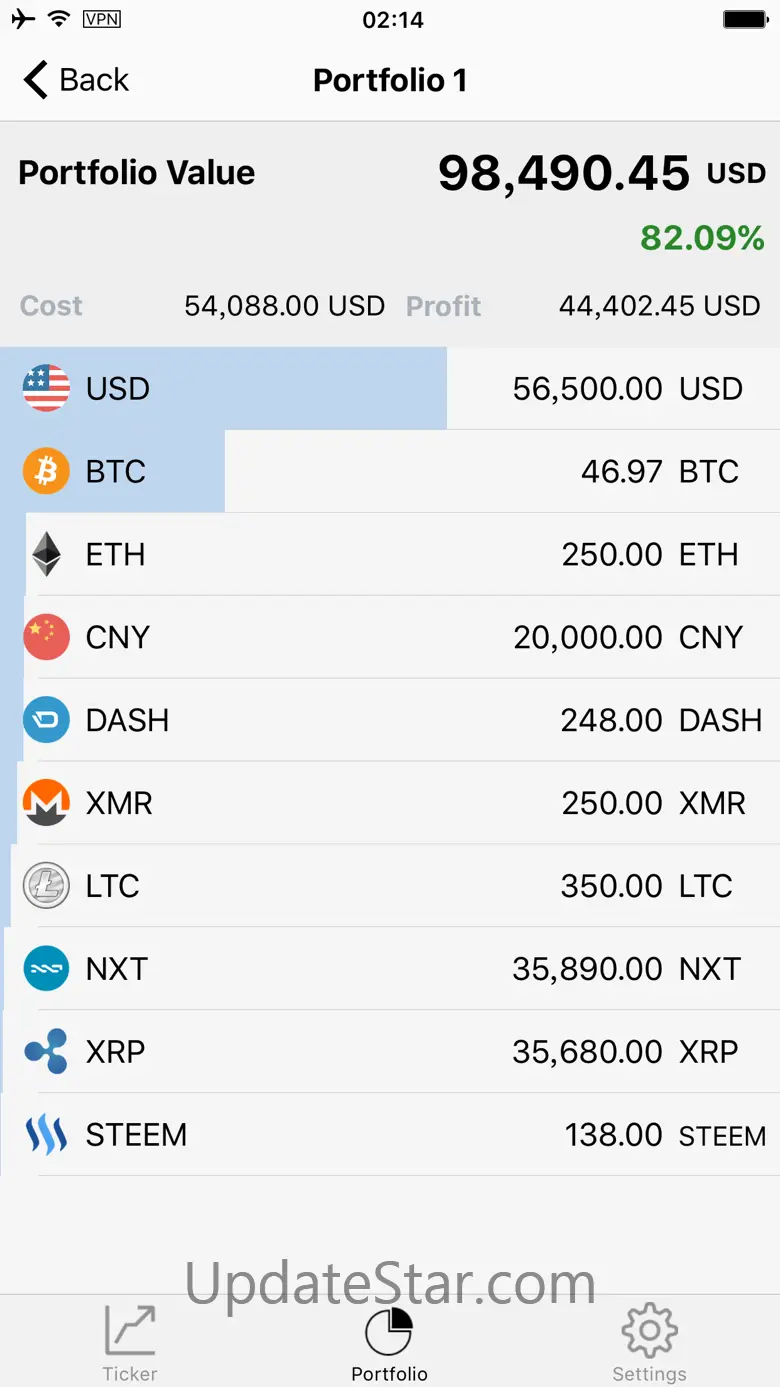Tap the Steem logo icon
780x1387 pixels.
(46, 1135)
